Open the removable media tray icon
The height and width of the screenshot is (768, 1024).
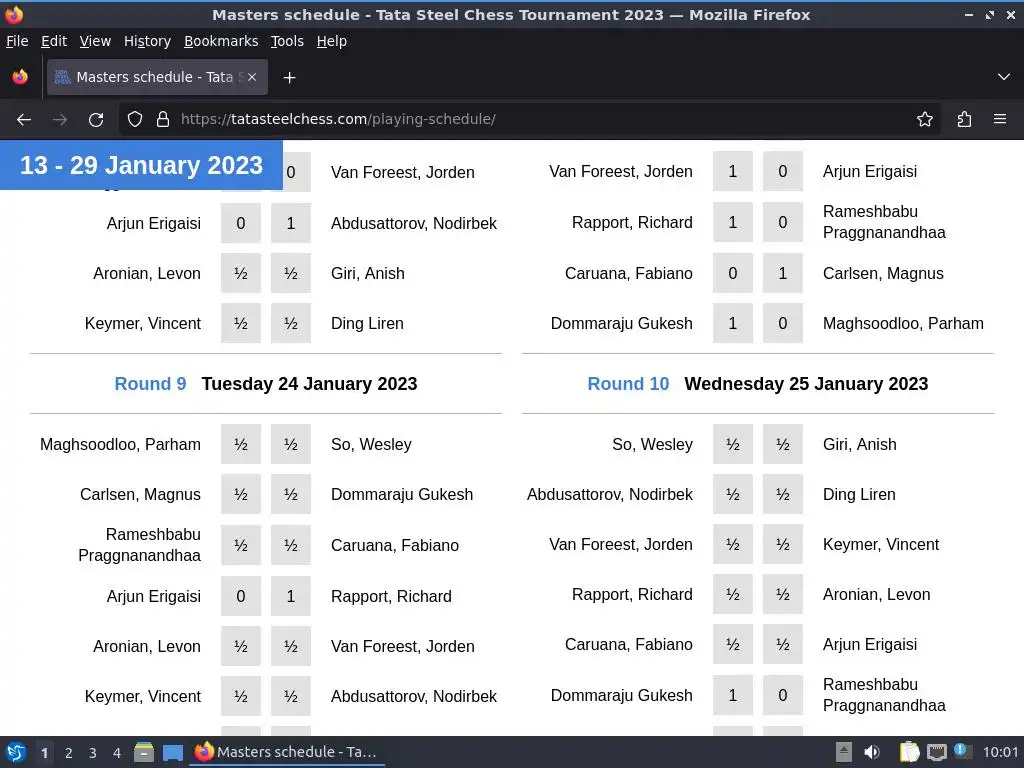click(x=844, y=752)
